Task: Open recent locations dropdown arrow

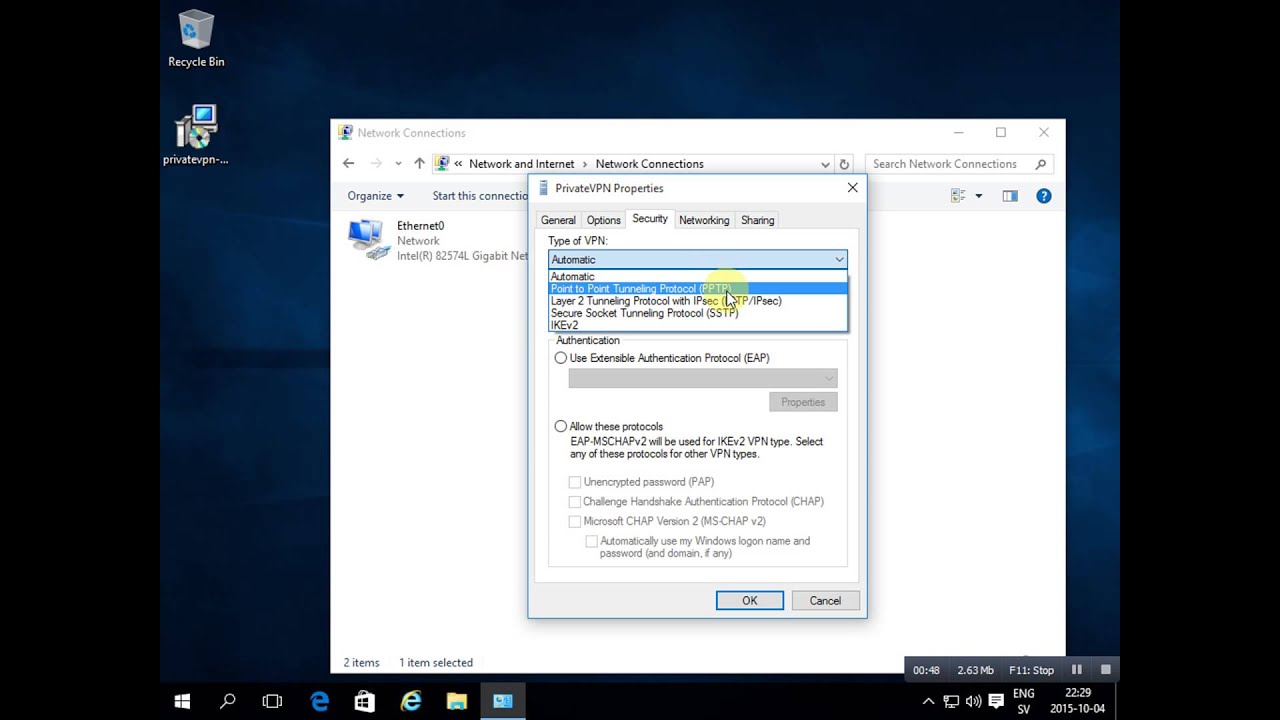Action: (398, 164)
